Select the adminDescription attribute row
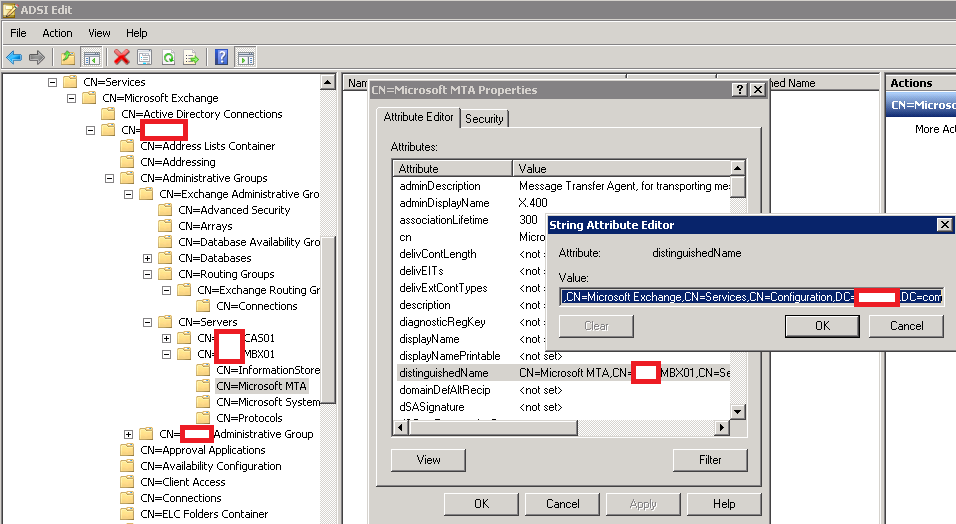Image resolution: width=956 pixels, height=524 pixels. (x=561, y=186)
